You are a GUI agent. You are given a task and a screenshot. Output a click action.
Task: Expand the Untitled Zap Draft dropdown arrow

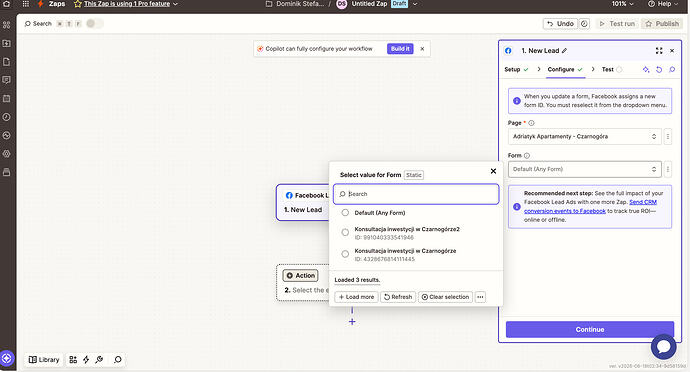(x=415, y=4)
